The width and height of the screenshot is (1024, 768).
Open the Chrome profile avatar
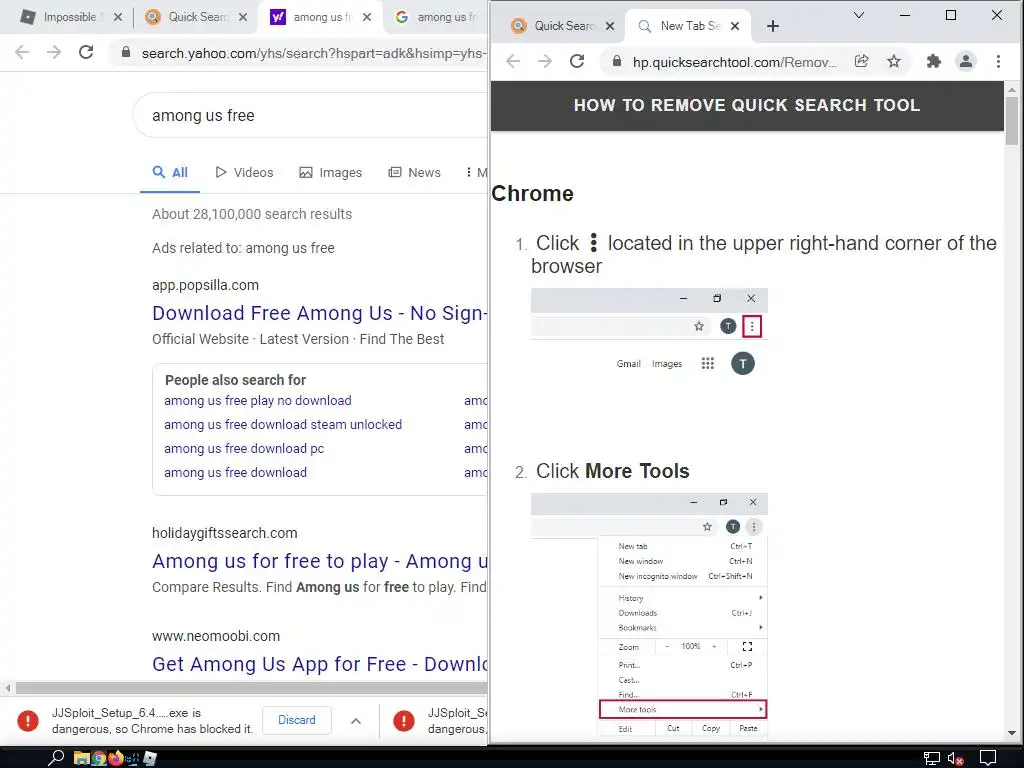pyautogui.click(x=965, y=61)
